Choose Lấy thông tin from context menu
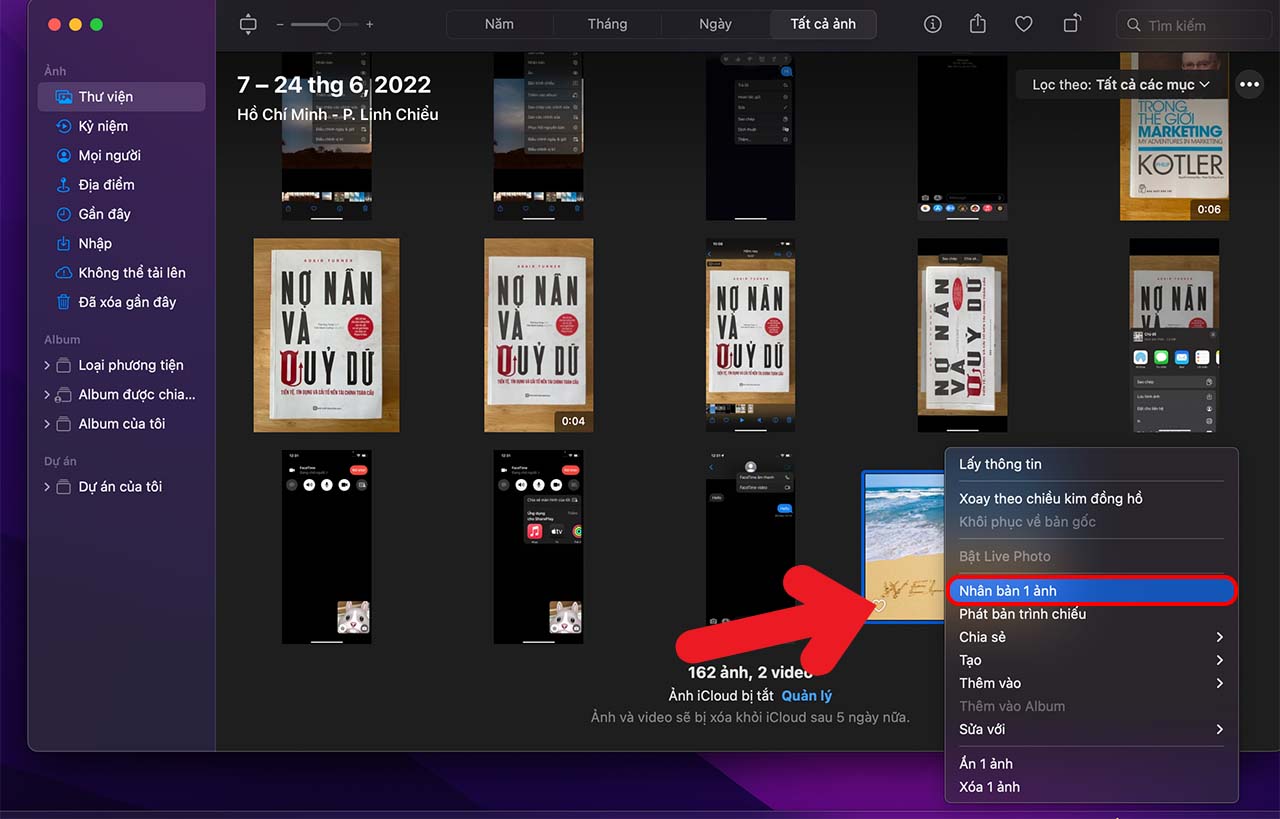 (1092, 464)
